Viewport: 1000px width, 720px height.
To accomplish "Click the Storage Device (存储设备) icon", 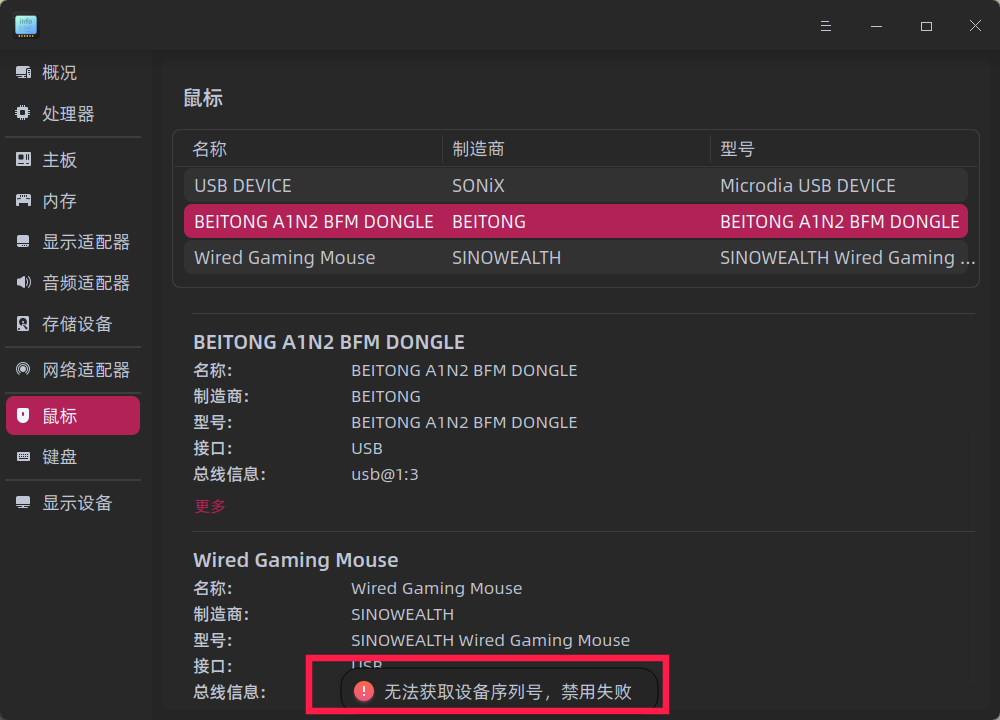I will coord(23,324).
